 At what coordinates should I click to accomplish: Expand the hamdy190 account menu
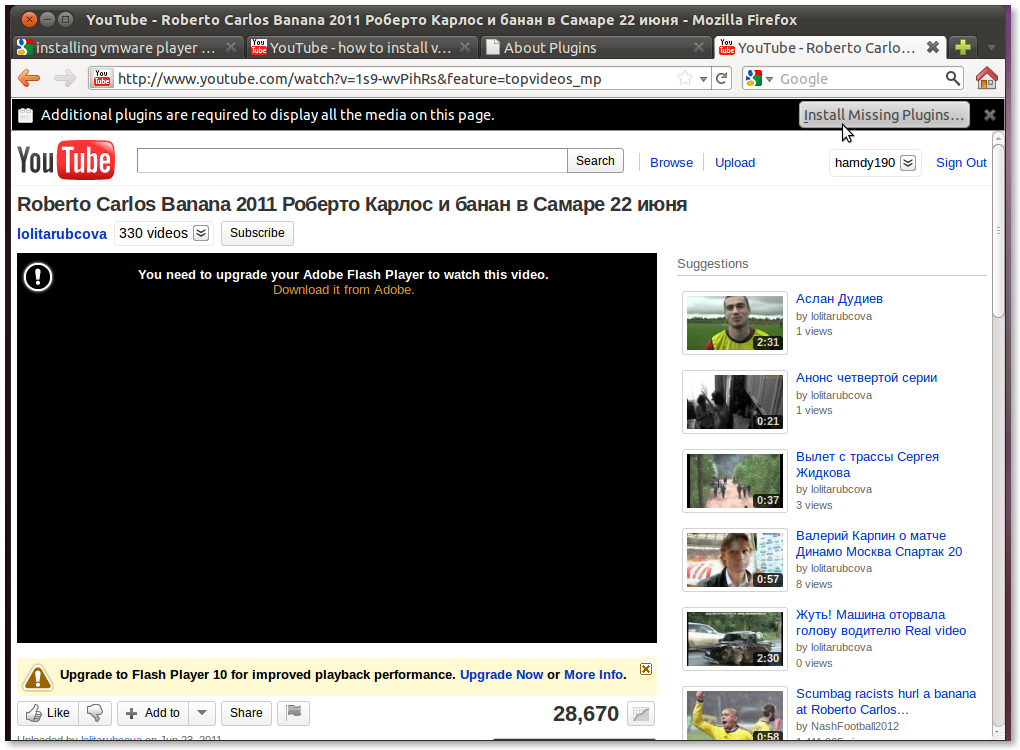908,163
